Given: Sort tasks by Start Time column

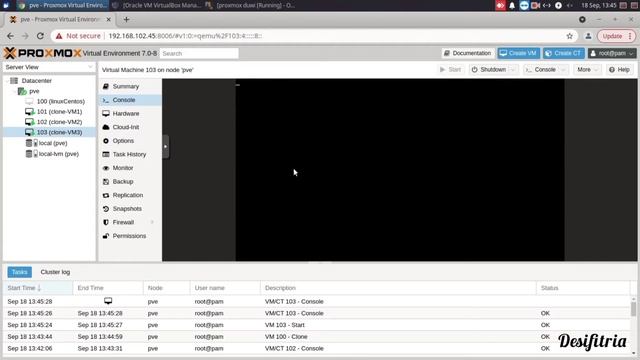Looking at the screenshot, I should tap(38, 288).
